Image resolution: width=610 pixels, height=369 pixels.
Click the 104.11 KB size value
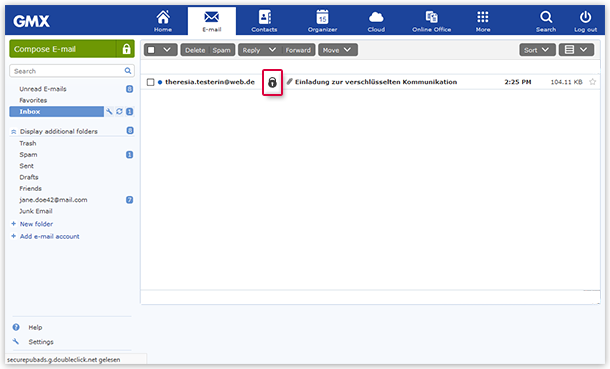pos(566,82)
